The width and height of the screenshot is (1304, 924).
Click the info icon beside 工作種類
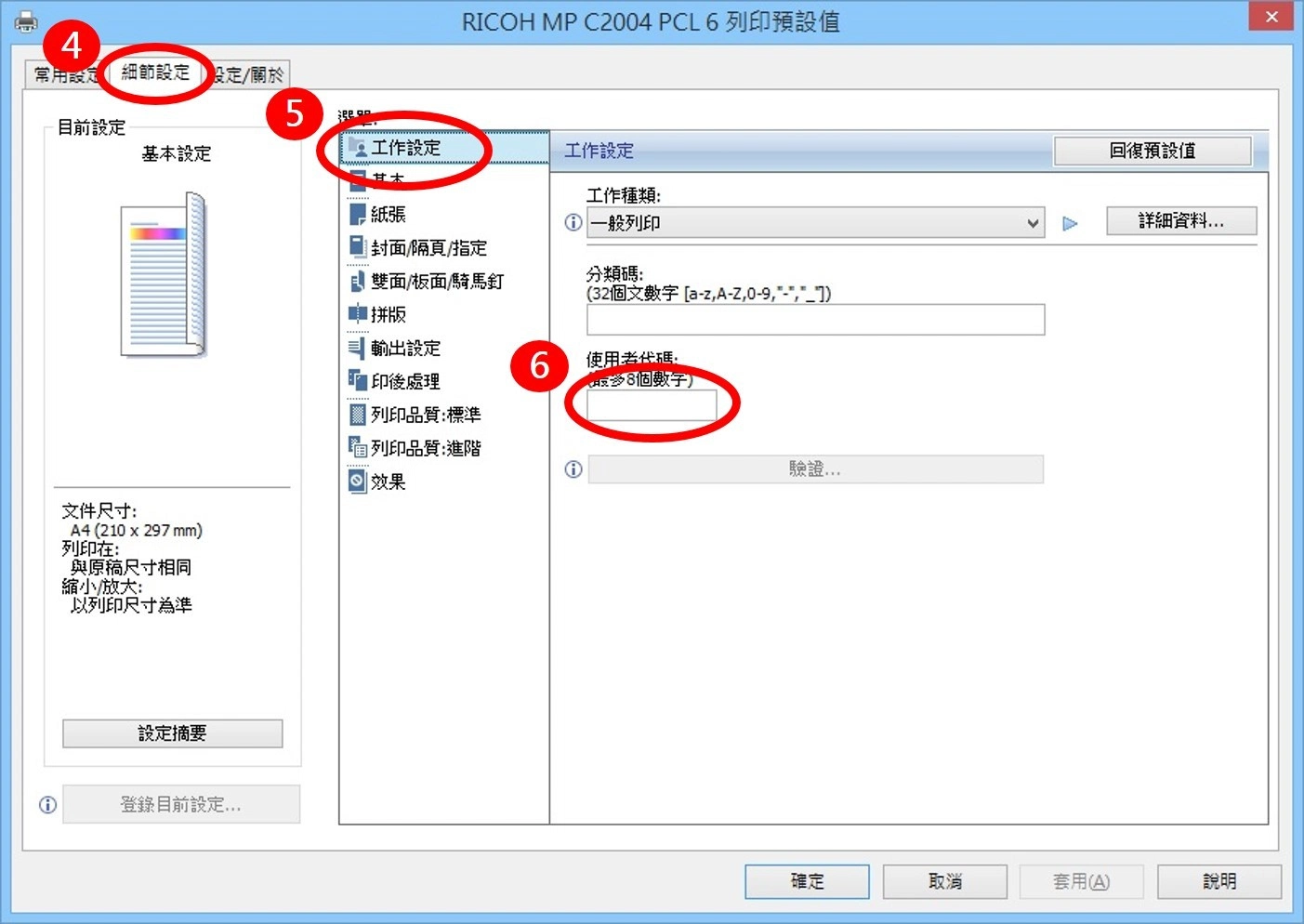tap(573, 222)
